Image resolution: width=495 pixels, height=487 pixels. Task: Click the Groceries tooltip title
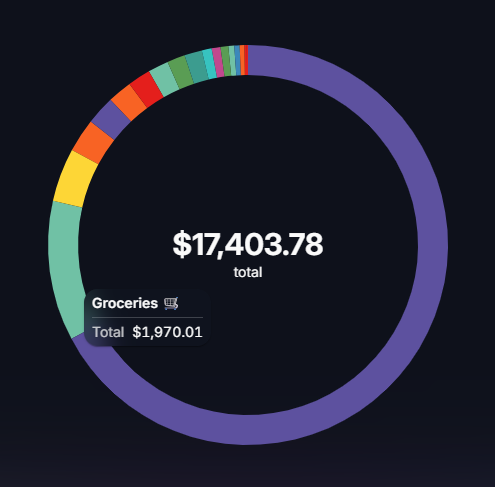click(x=125, y=303)
